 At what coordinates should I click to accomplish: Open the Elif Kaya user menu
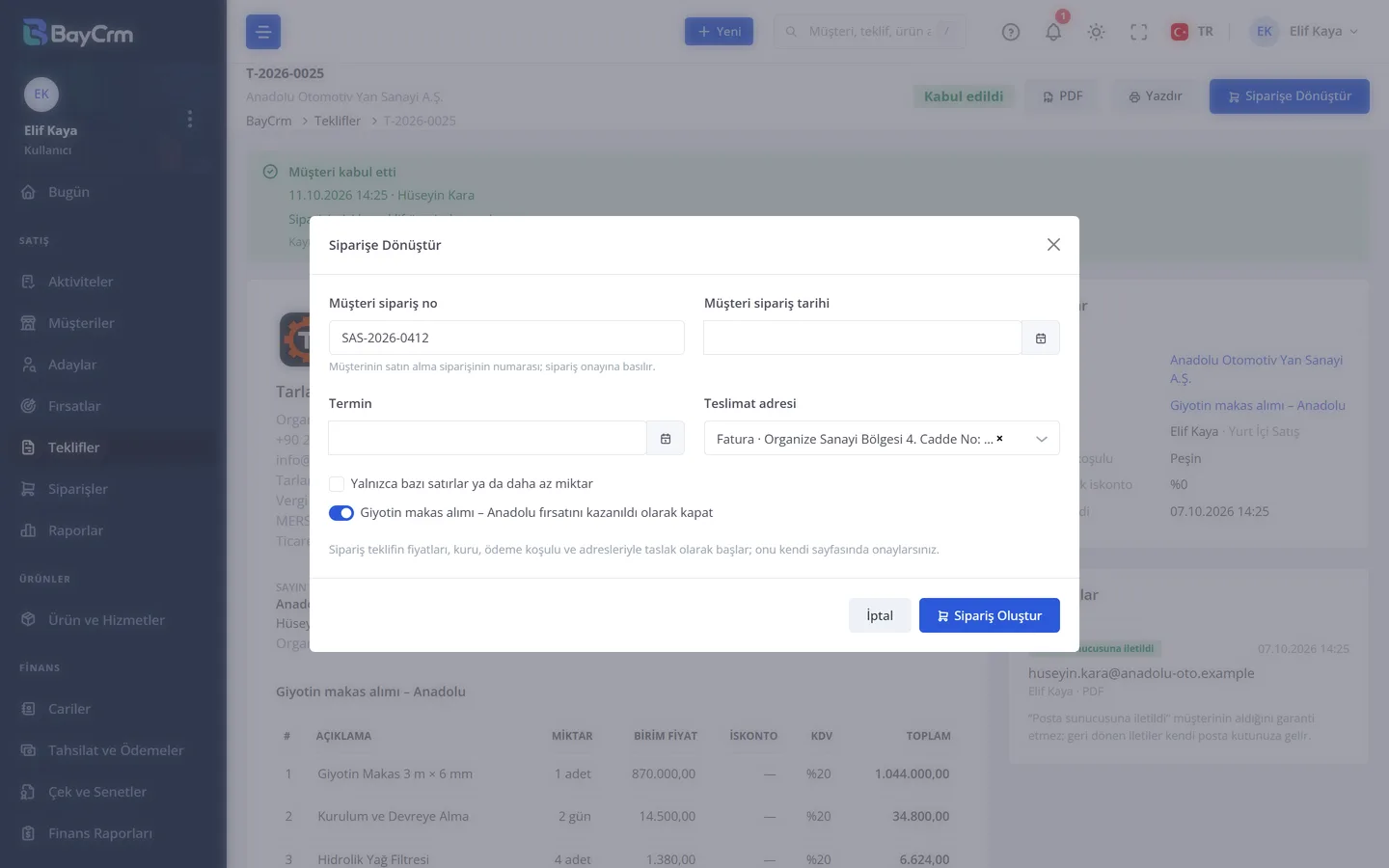(1304, 32)
